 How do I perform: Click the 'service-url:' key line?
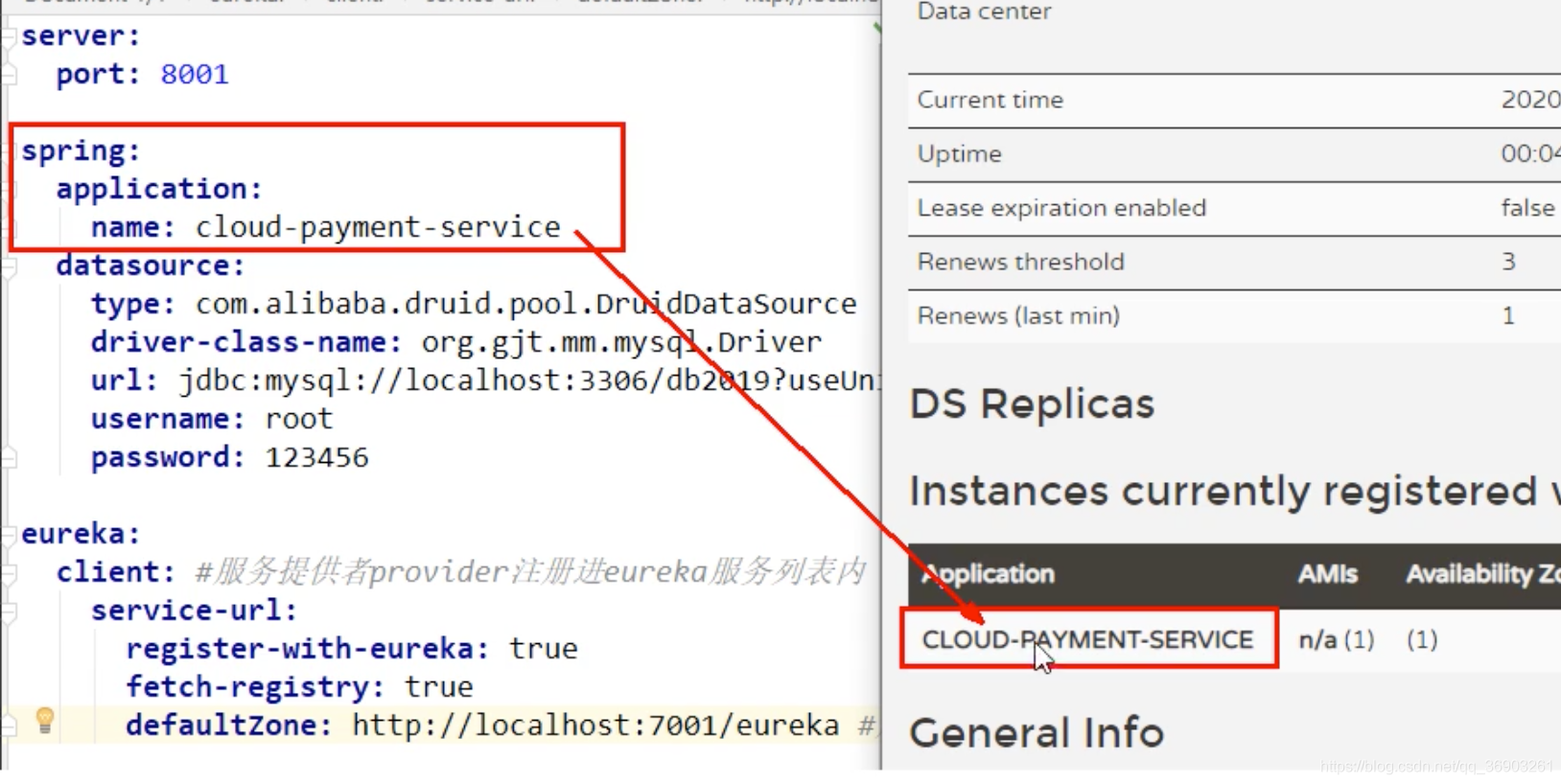[195, 611]
